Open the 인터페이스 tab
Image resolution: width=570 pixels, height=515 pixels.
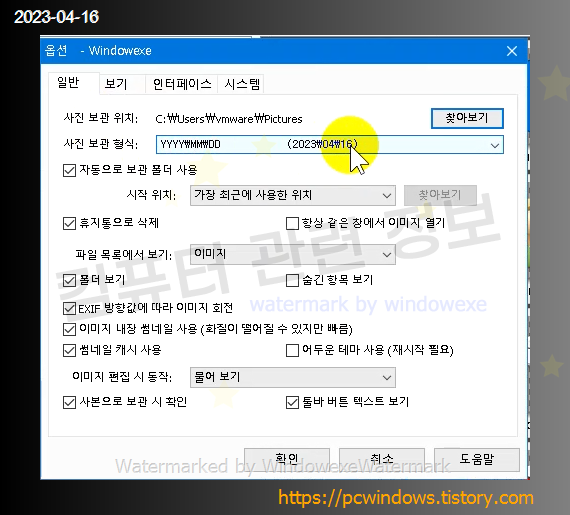click(x=181, y=84)
